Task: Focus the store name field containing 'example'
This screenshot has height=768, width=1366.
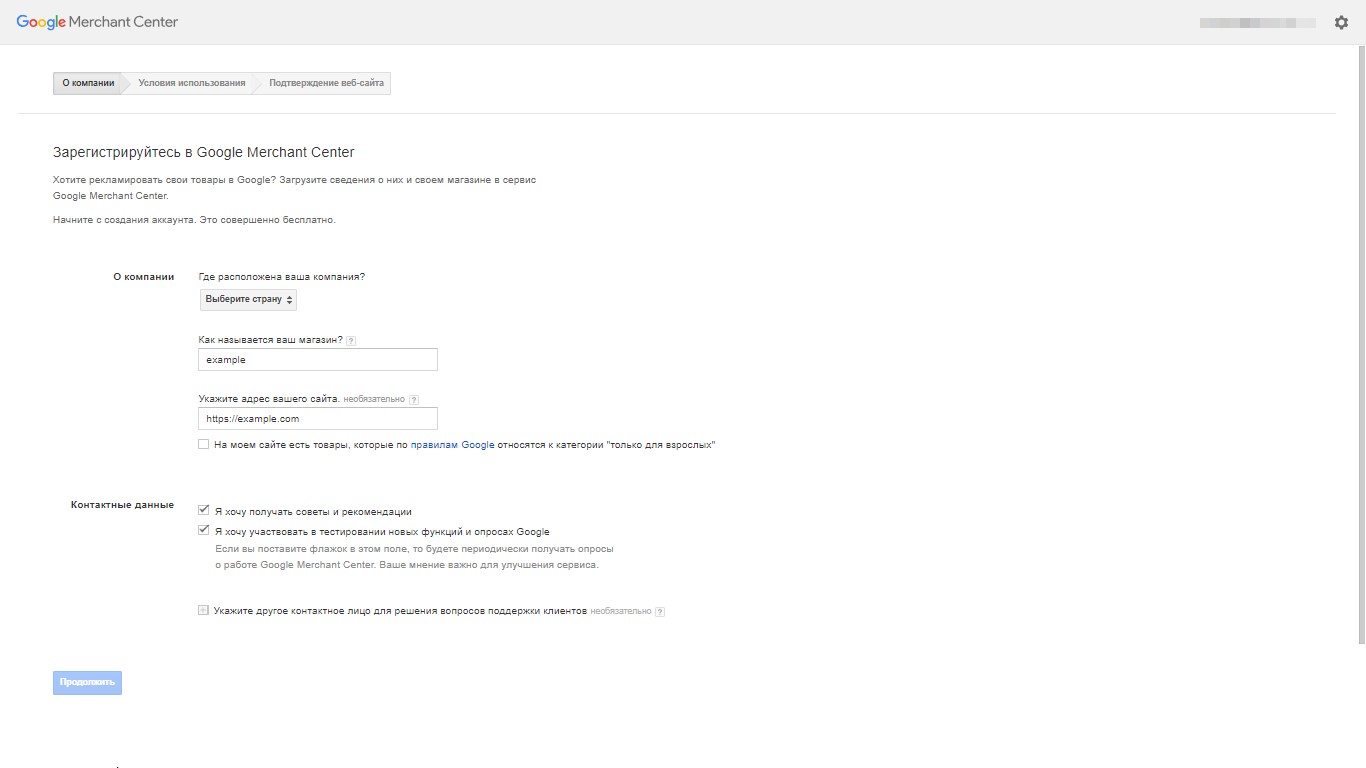Action: pyautogui.click(x=318, y=359)
